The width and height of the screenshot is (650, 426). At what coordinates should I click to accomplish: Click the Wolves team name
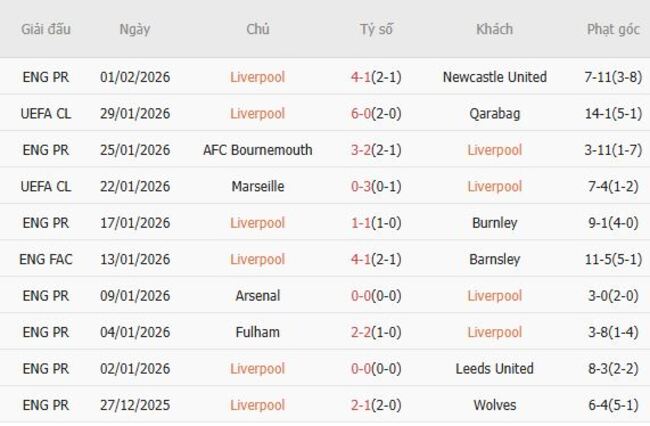point(494,405)
